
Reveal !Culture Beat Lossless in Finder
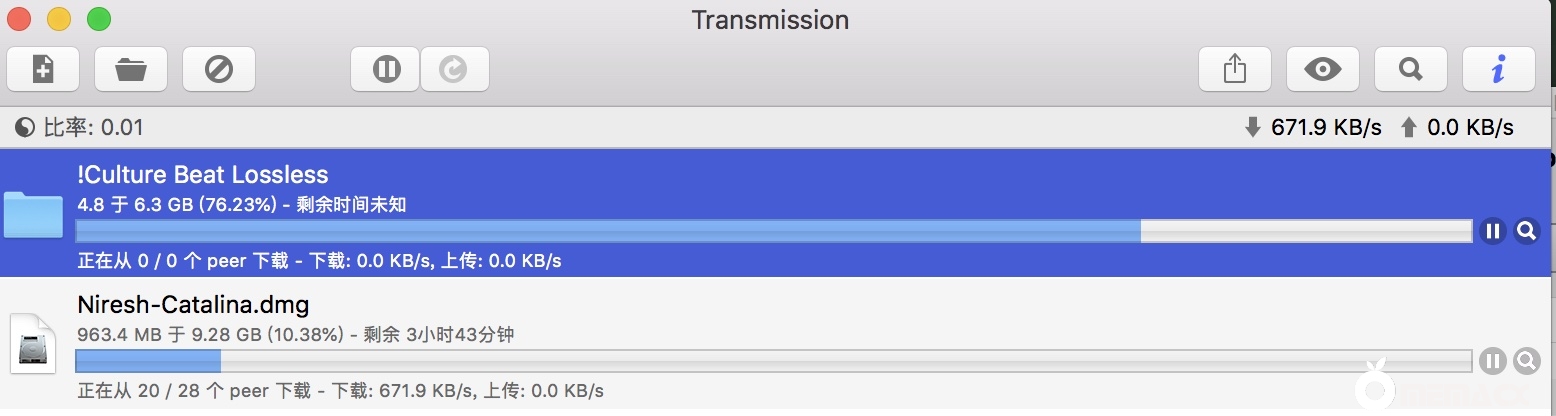pyautogui.click(x=1526, y=232)
